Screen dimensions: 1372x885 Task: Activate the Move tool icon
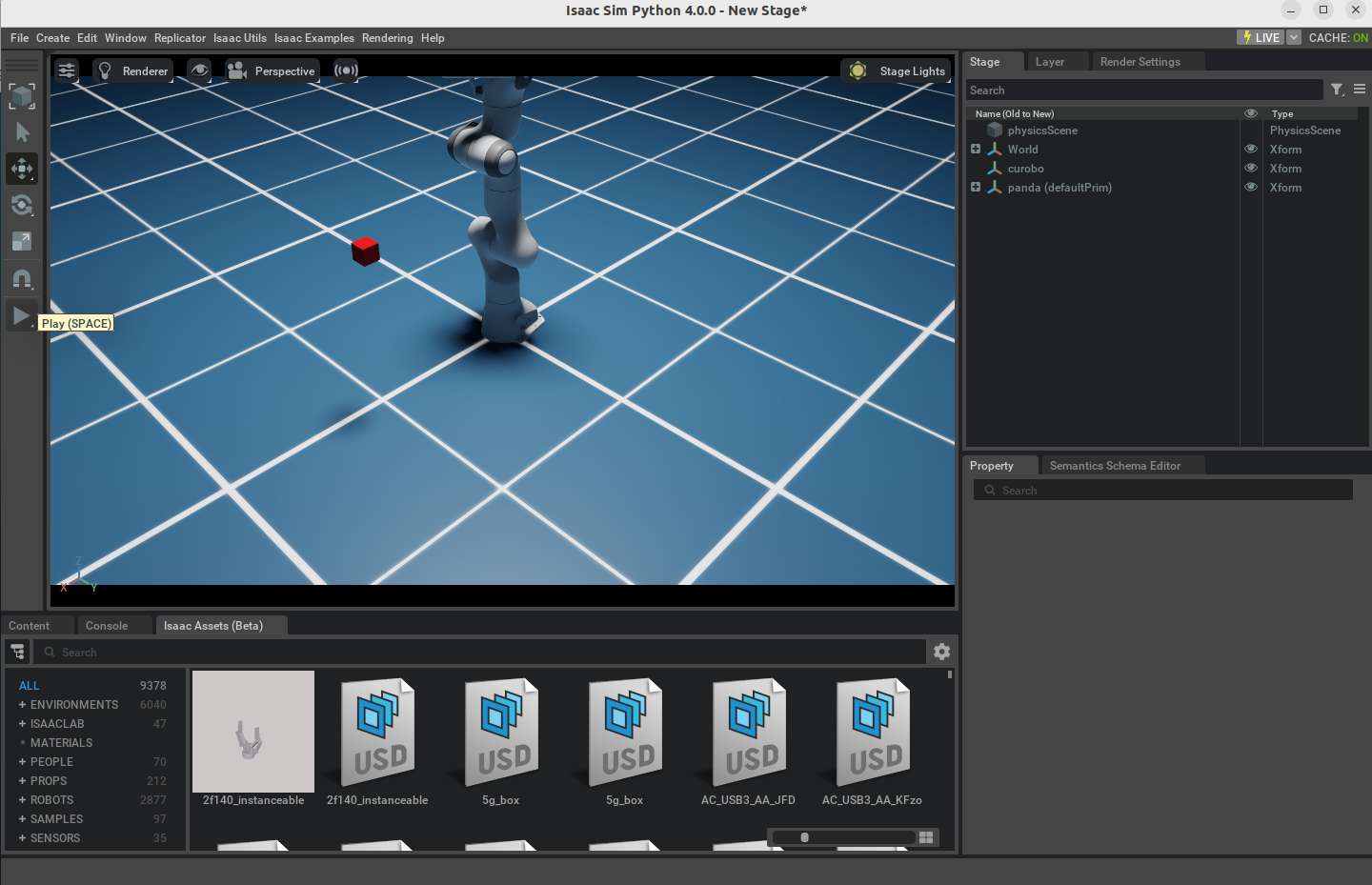click(22, 169)
